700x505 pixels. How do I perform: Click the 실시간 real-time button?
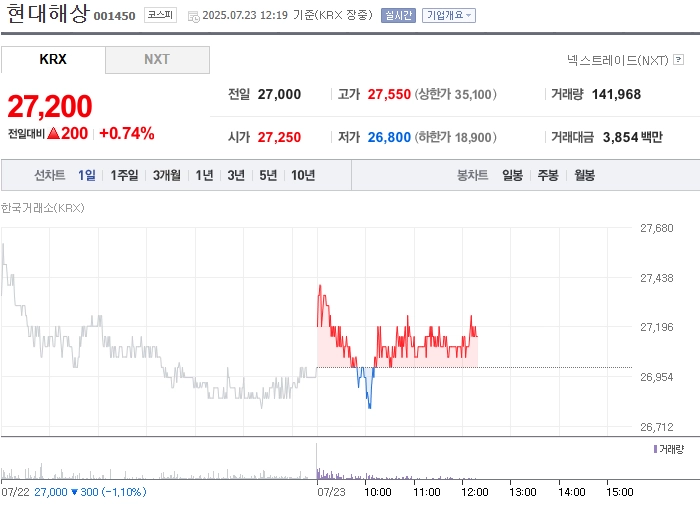click(398, 16)
